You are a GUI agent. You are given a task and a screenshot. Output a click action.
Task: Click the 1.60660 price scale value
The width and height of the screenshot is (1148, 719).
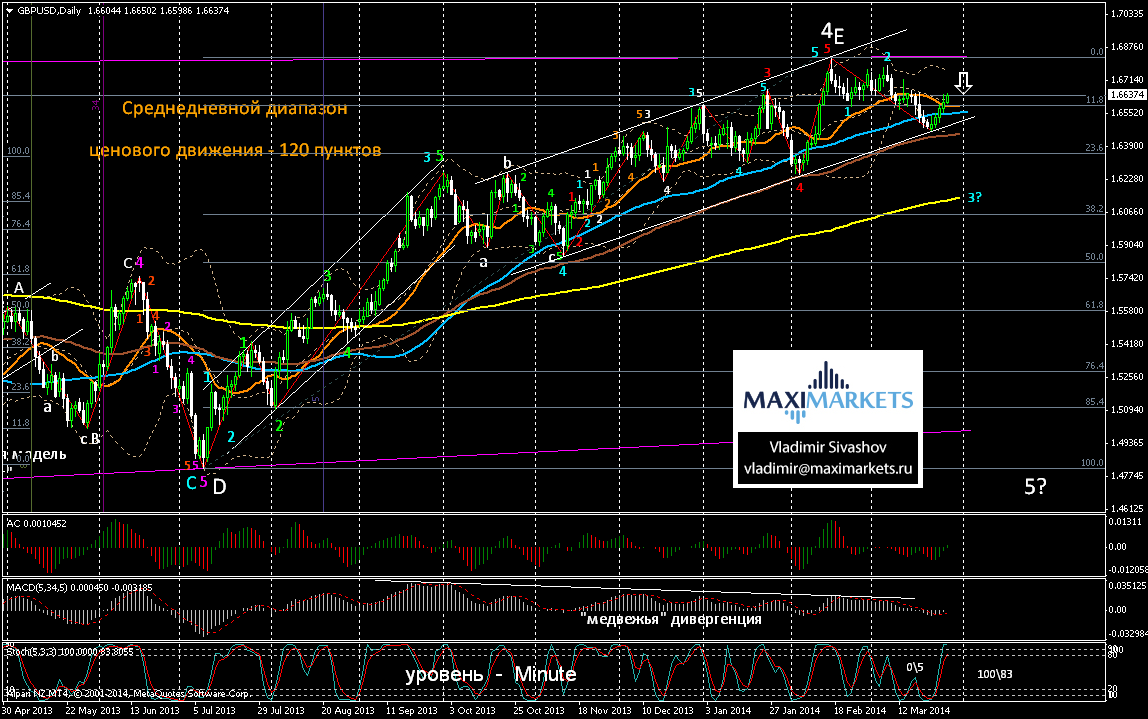[x=1128, y=212]
